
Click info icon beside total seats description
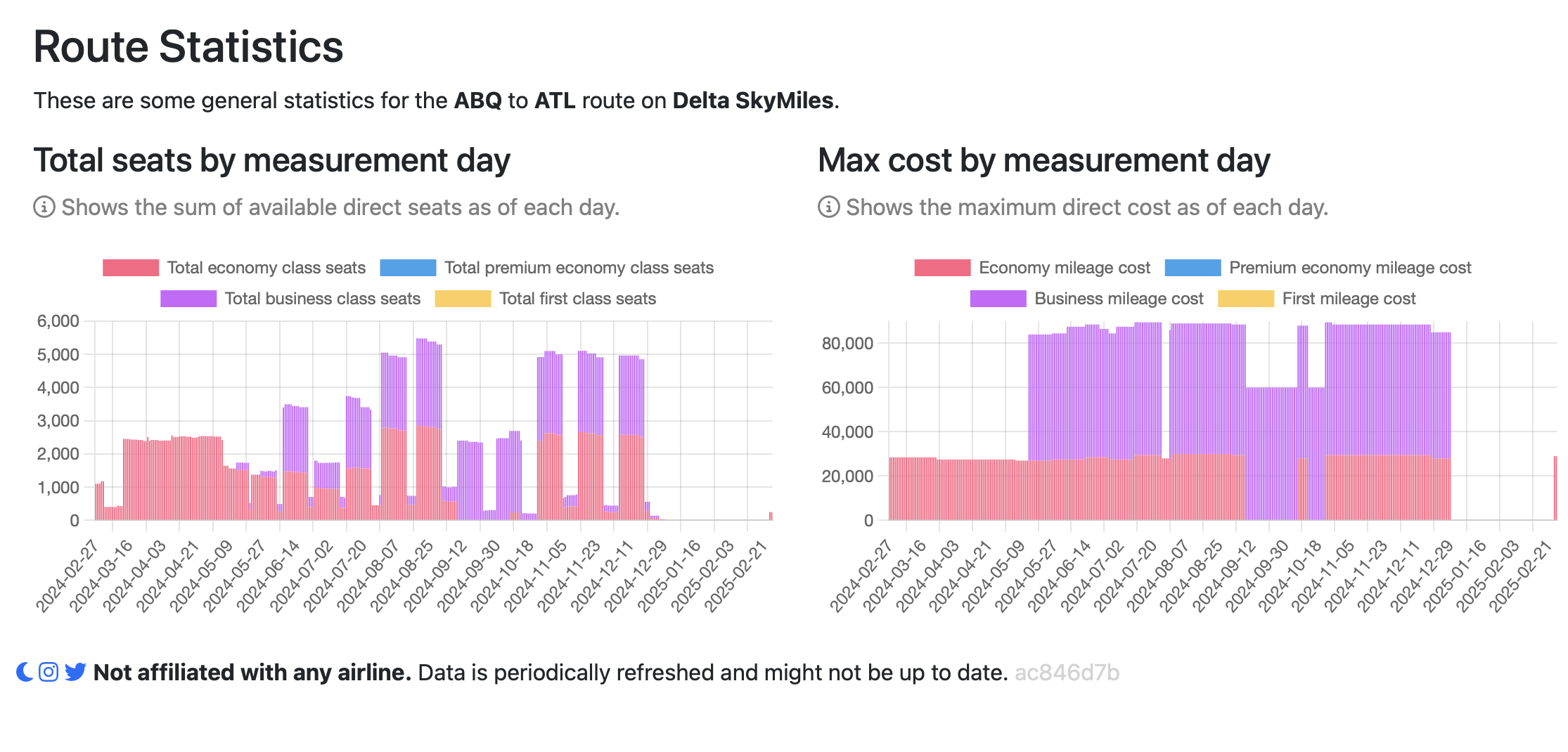click(x=44, y=207)
